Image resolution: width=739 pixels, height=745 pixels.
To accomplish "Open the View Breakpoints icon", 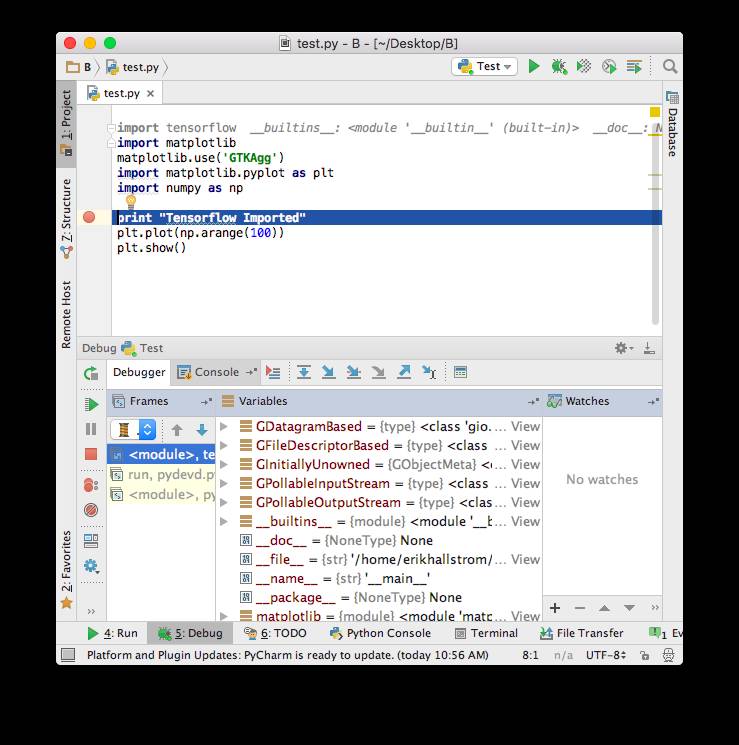I will coord(91,485).
